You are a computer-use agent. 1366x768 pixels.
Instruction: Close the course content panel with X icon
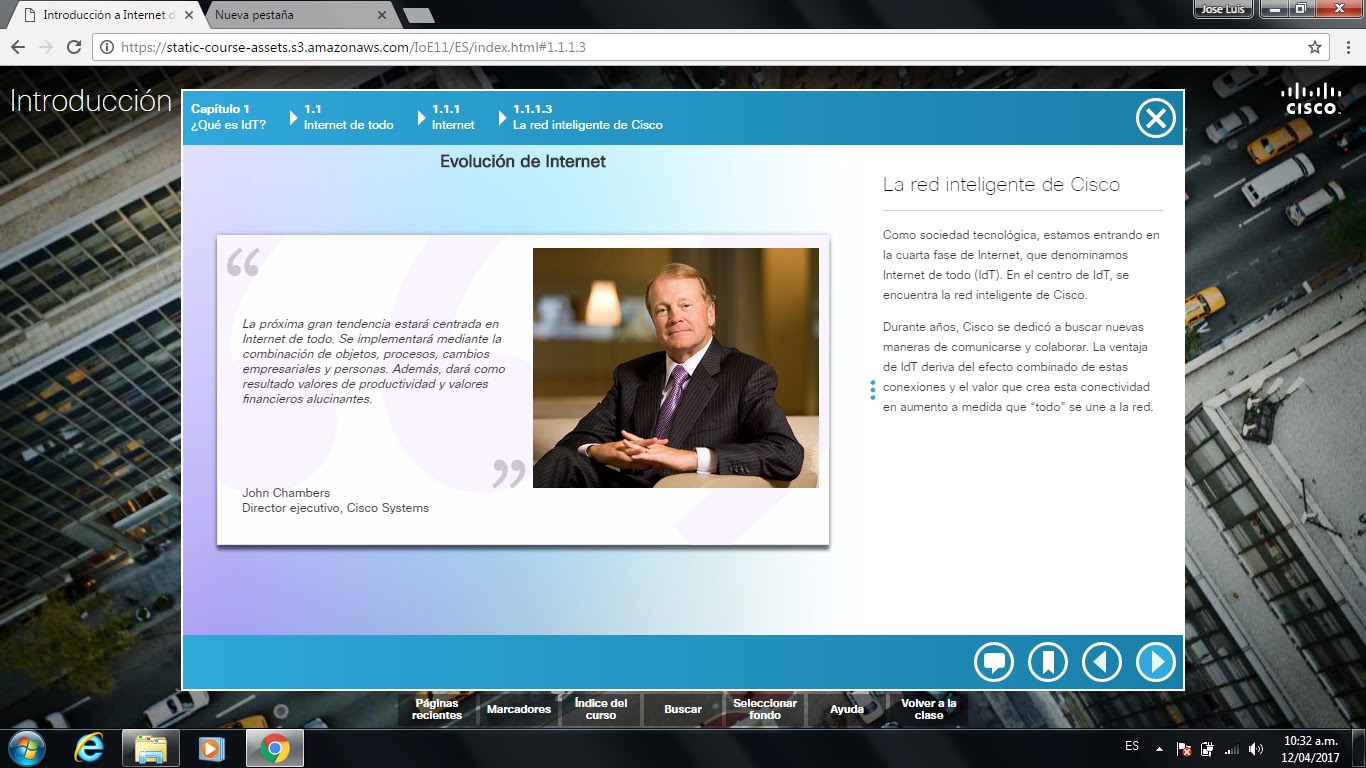(x=1155, y=119)
